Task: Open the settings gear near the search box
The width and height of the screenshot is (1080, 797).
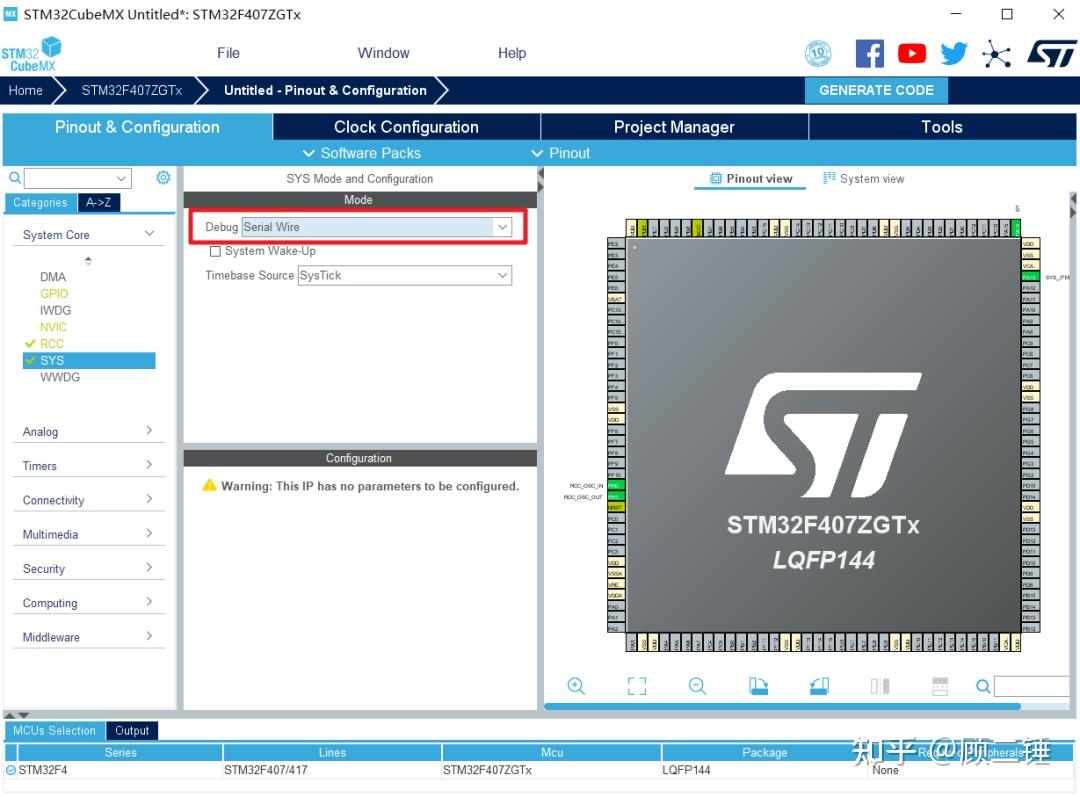Action: tap(163, 177)
